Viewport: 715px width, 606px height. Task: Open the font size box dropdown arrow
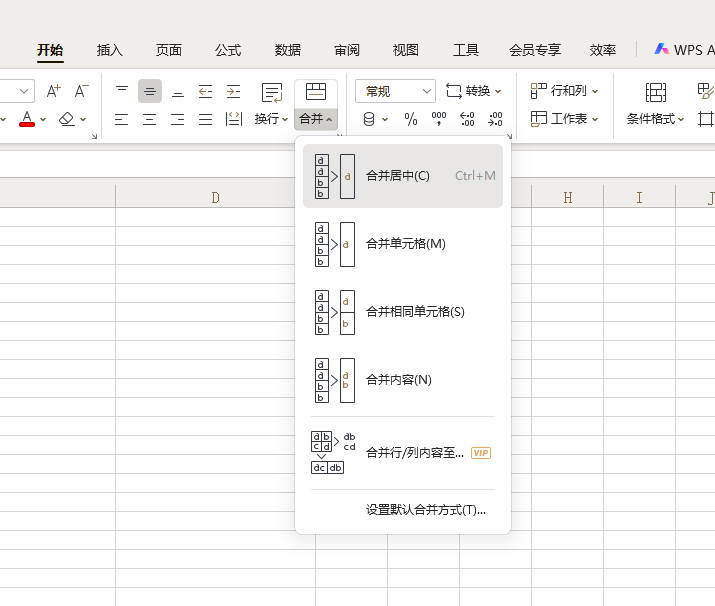click(x=24, y=91)
